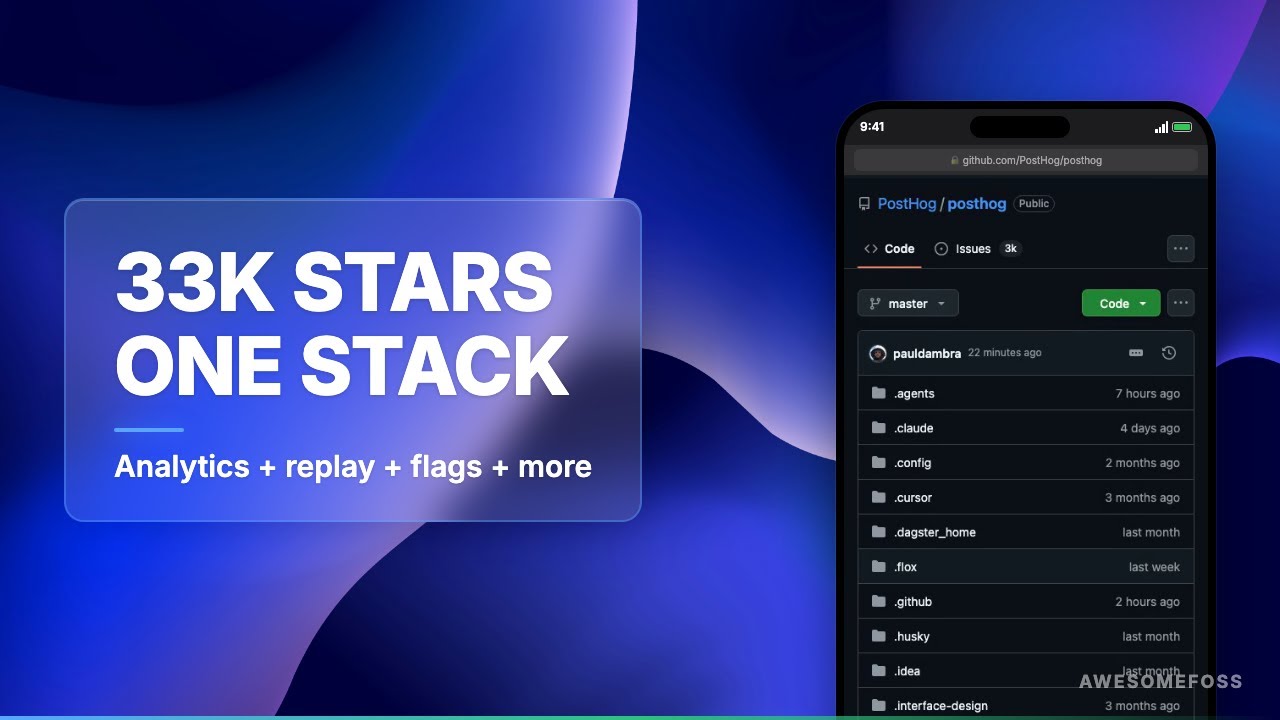Open the .husky folder

coord(912,636)
